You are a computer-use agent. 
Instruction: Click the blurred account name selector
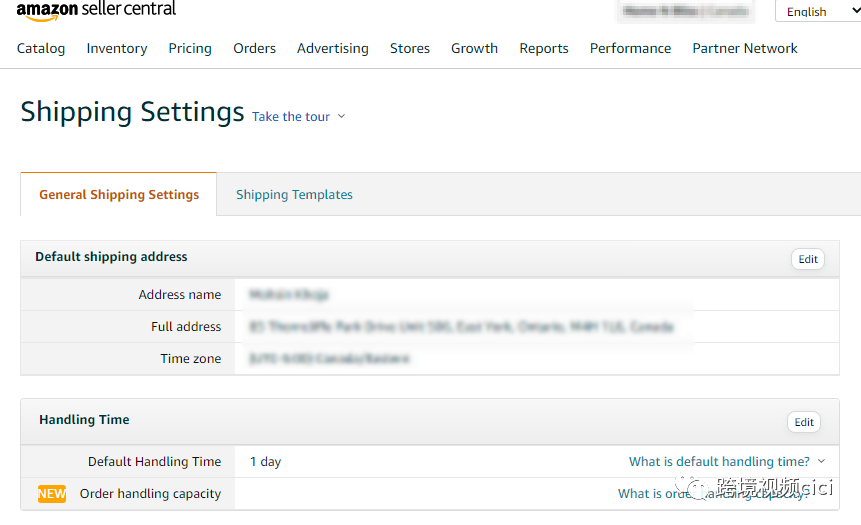[686, 11]
